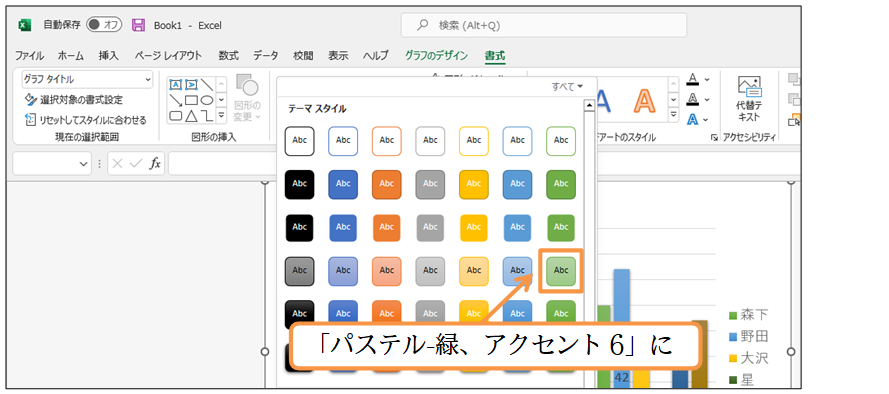Switch to the ページ レイアウト tab
Image resolution: width=889 pixels, height=394 pixels.
168,56
